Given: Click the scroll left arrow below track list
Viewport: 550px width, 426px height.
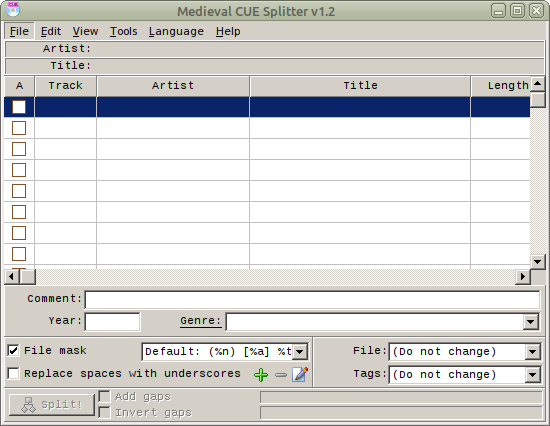Looking at the screenshot, I should click(12, 277).
